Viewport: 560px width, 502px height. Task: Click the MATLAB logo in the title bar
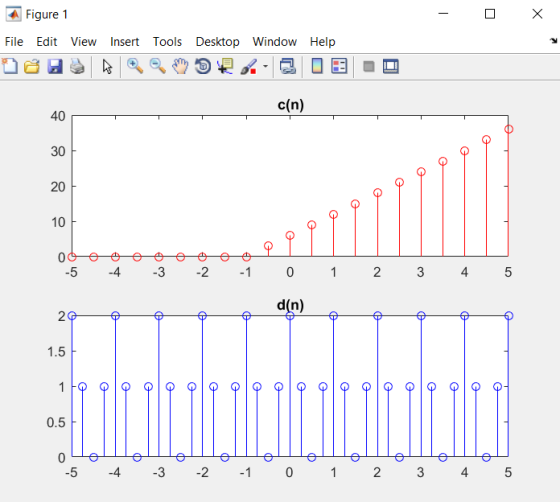pos(13,14)
